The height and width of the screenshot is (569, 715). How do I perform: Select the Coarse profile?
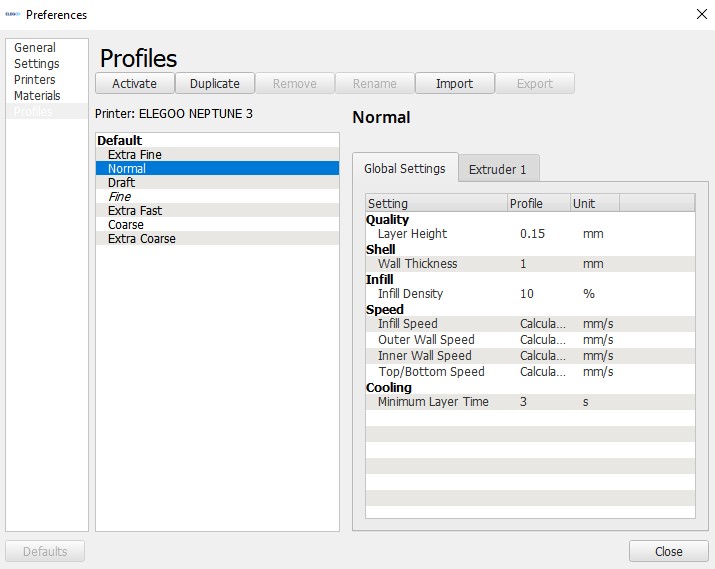pos(217,224)
